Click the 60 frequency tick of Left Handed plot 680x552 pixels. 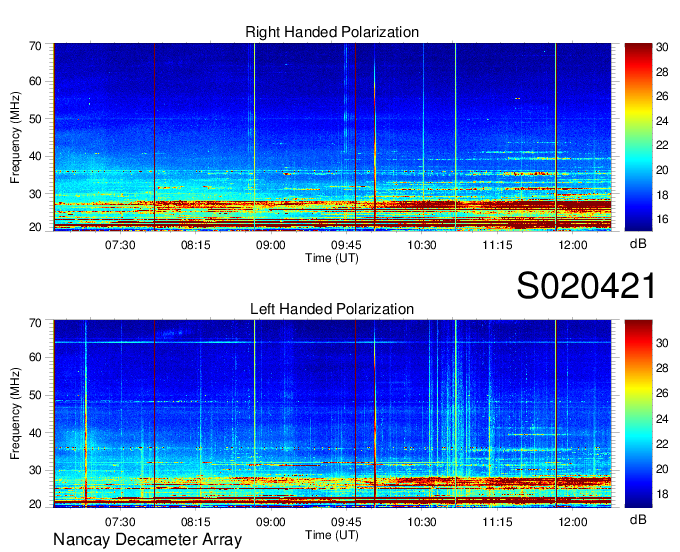[35, 357]
